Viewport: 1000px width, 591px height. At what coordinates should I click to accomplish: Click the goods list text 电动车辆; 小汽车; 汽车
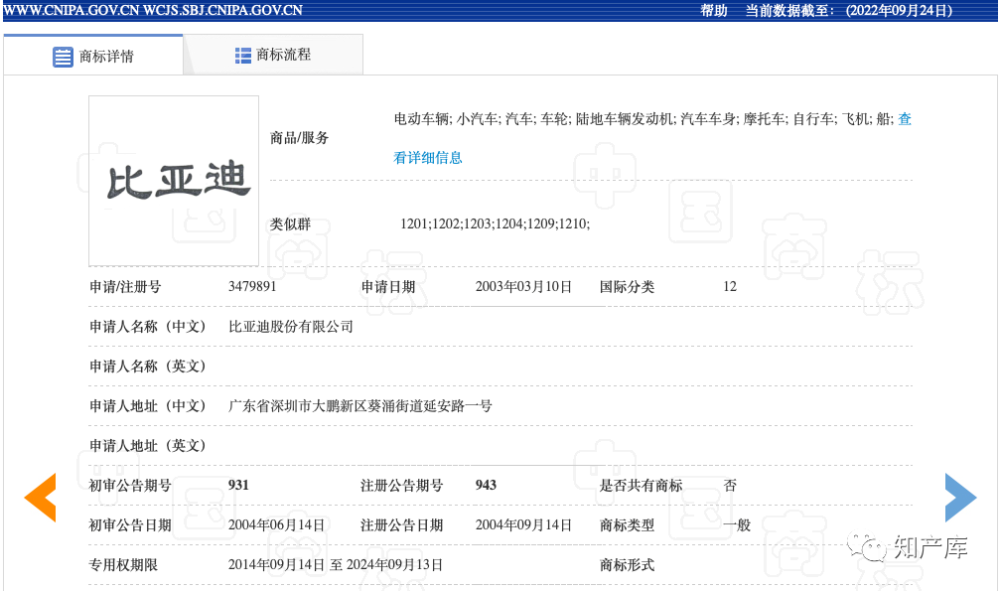tap(463, 119)
